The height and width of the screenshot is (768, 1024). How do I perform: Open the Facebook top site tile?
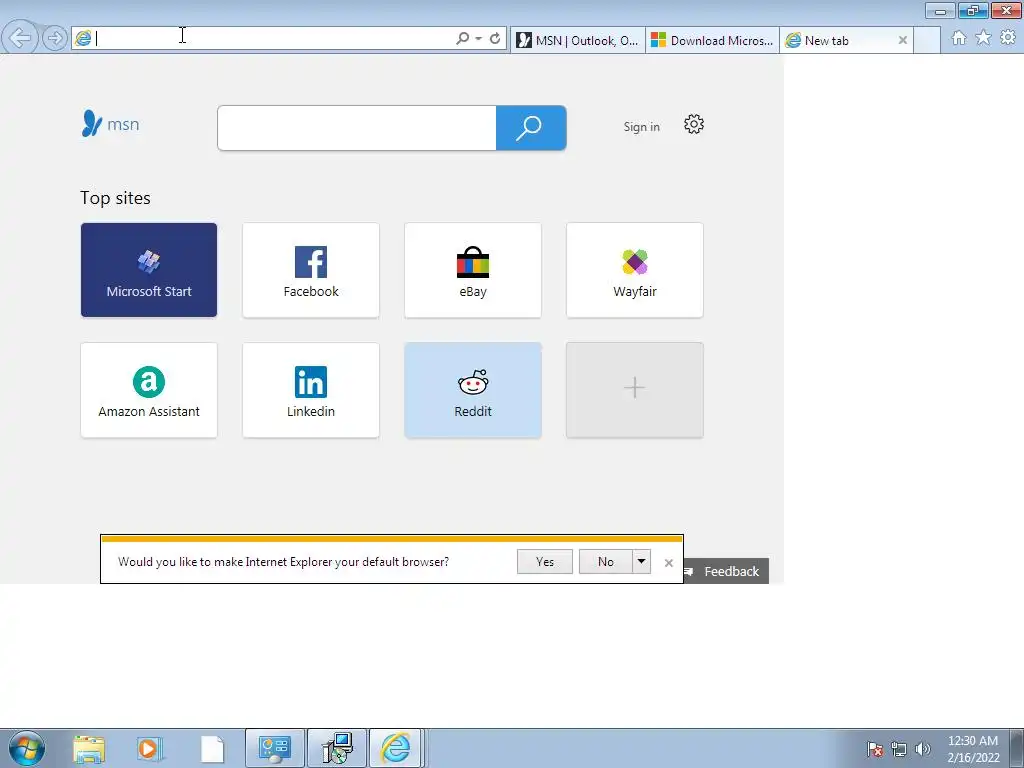[311, 270]
